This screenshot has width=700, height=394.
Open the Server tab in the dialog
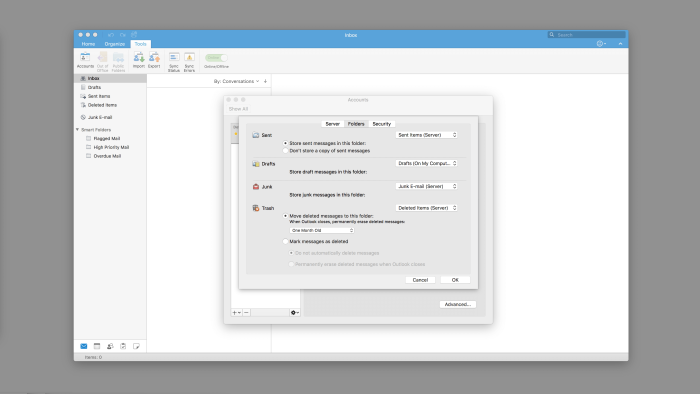click(x=333, y=124)
